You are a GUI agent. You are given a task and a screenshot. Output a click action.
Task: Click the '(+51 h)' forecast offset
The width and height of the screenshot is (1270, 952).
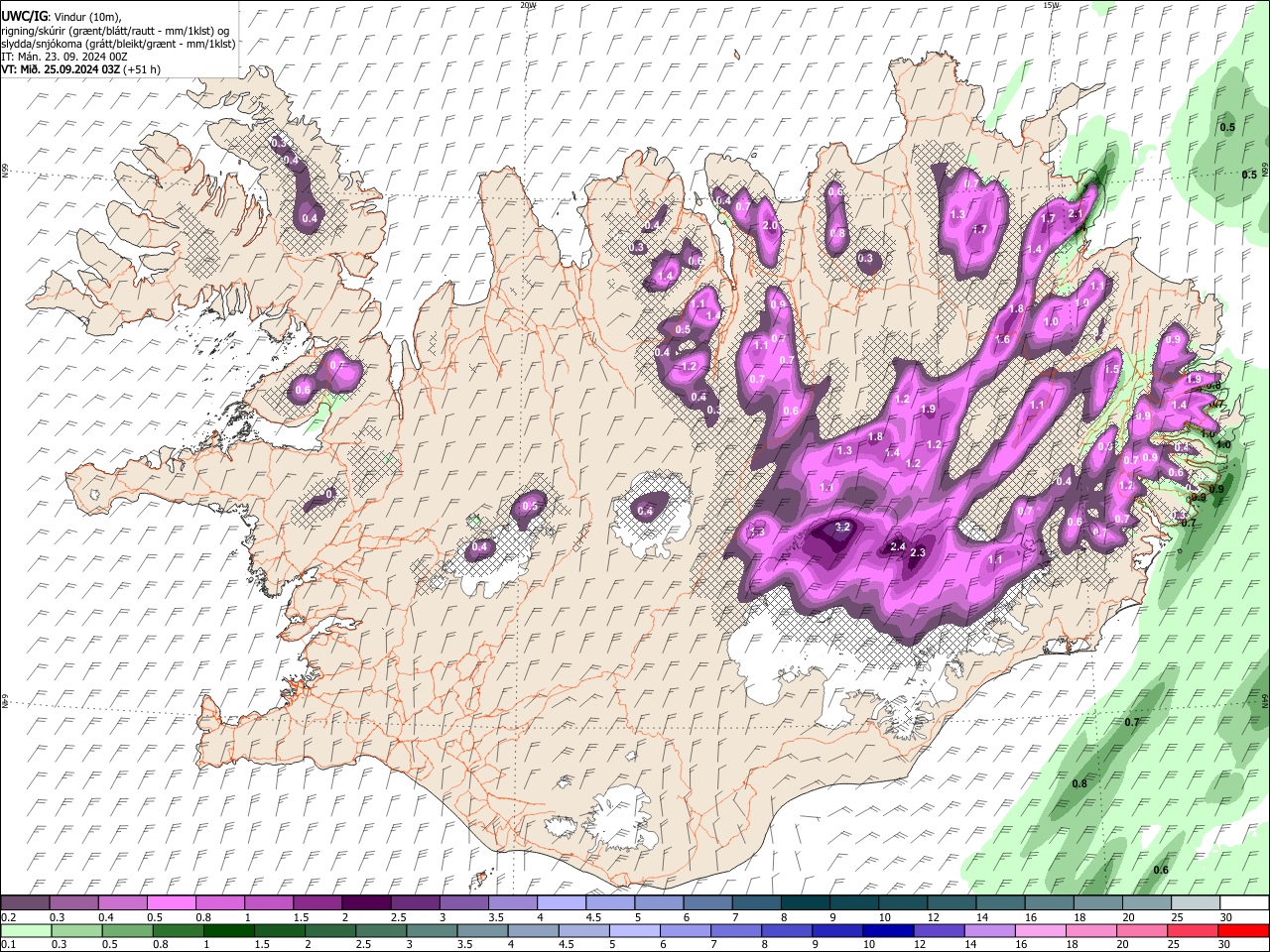[142, 69]
